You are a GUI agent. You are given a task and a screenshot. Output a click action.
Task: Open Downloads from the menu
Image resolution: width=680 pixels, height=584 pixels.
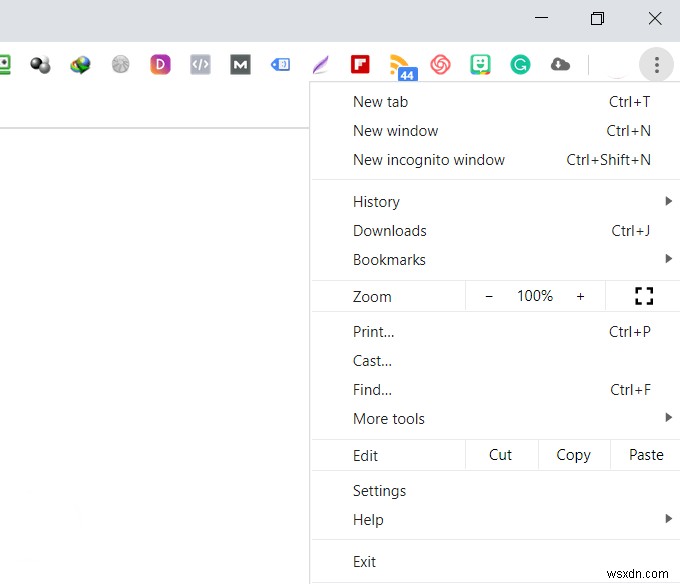coord(495,231)
